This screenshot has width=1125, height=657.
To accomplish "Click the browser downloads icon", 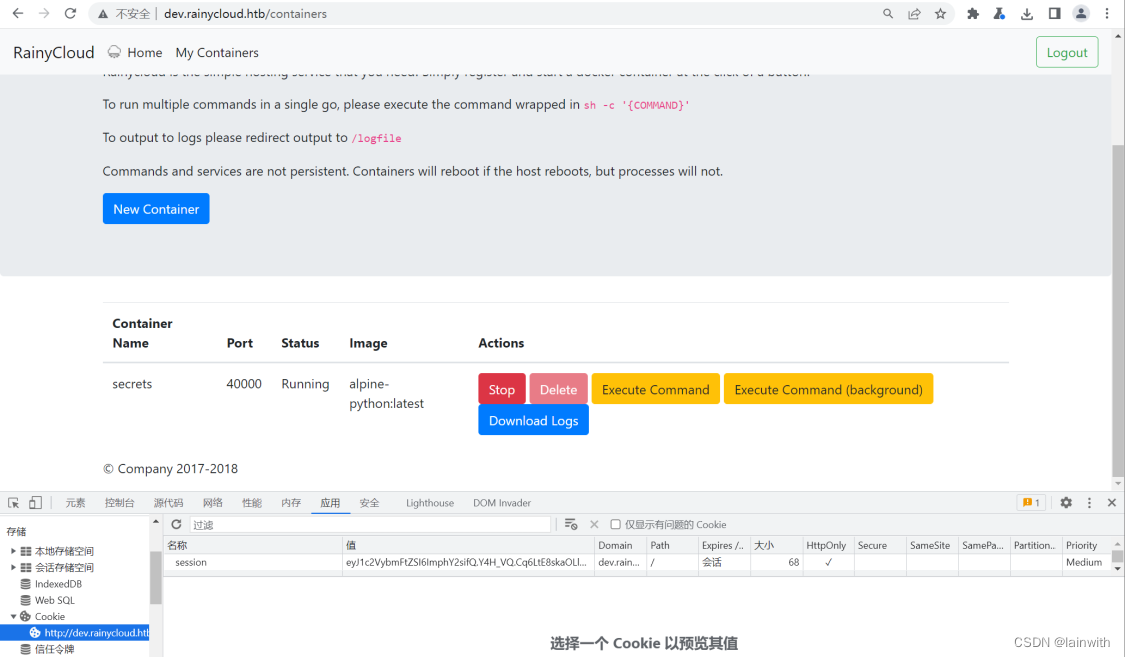I will pos(1027,14).
